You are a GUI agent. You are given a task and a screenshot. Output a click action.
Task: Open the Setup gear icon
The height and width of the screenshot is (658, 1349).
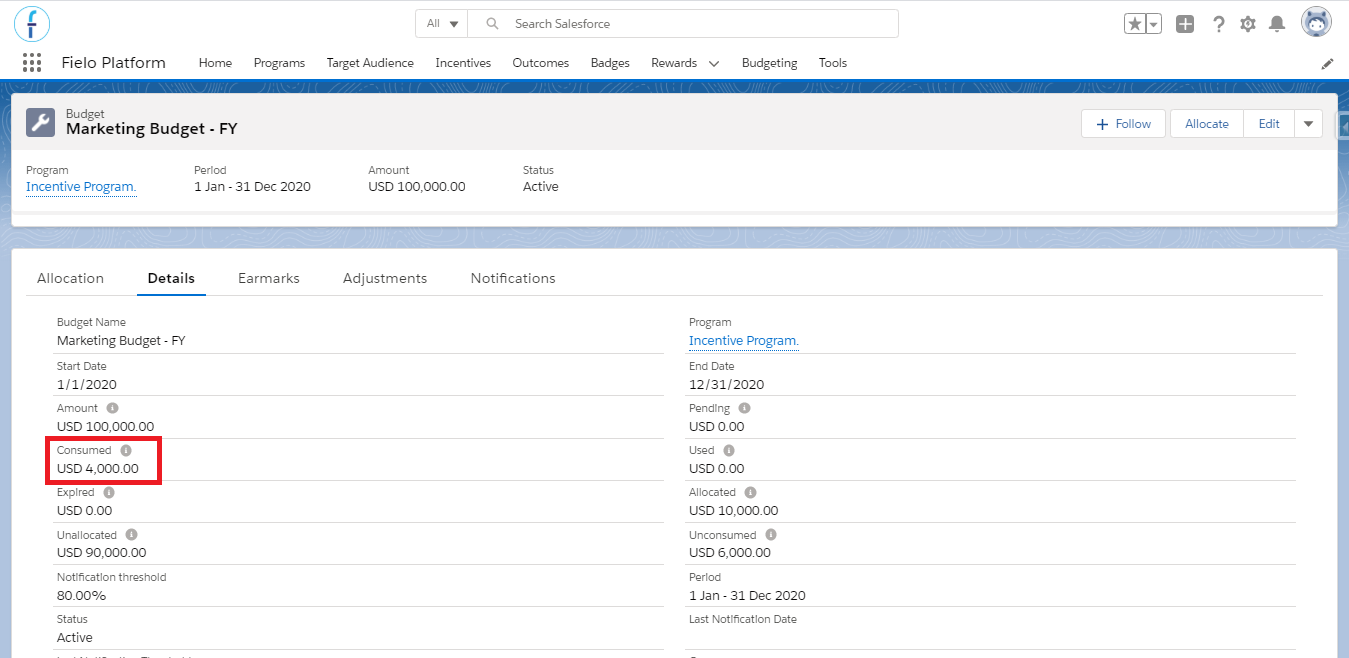1248,24
